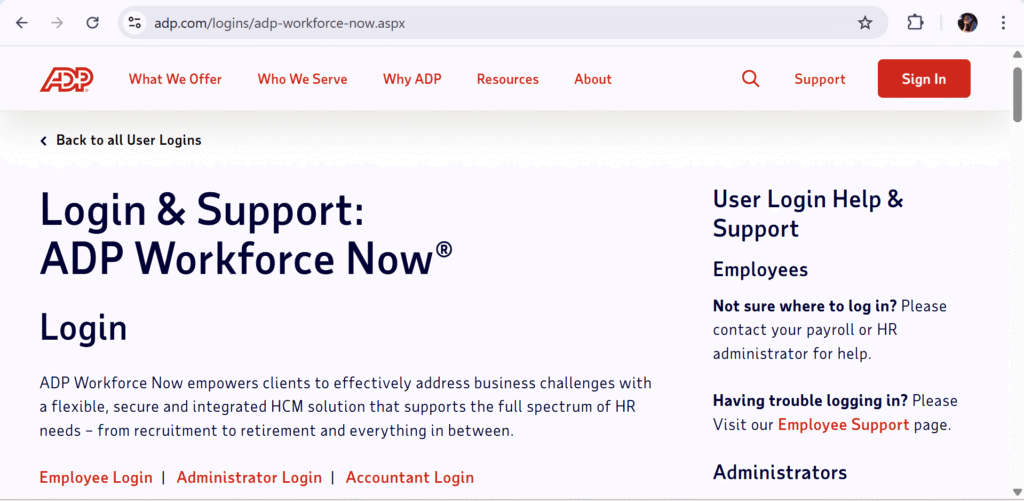This screenshot has height=501, width=1024.
Task: Click the User Login Help & Support heading
Action: pos(808,214)
